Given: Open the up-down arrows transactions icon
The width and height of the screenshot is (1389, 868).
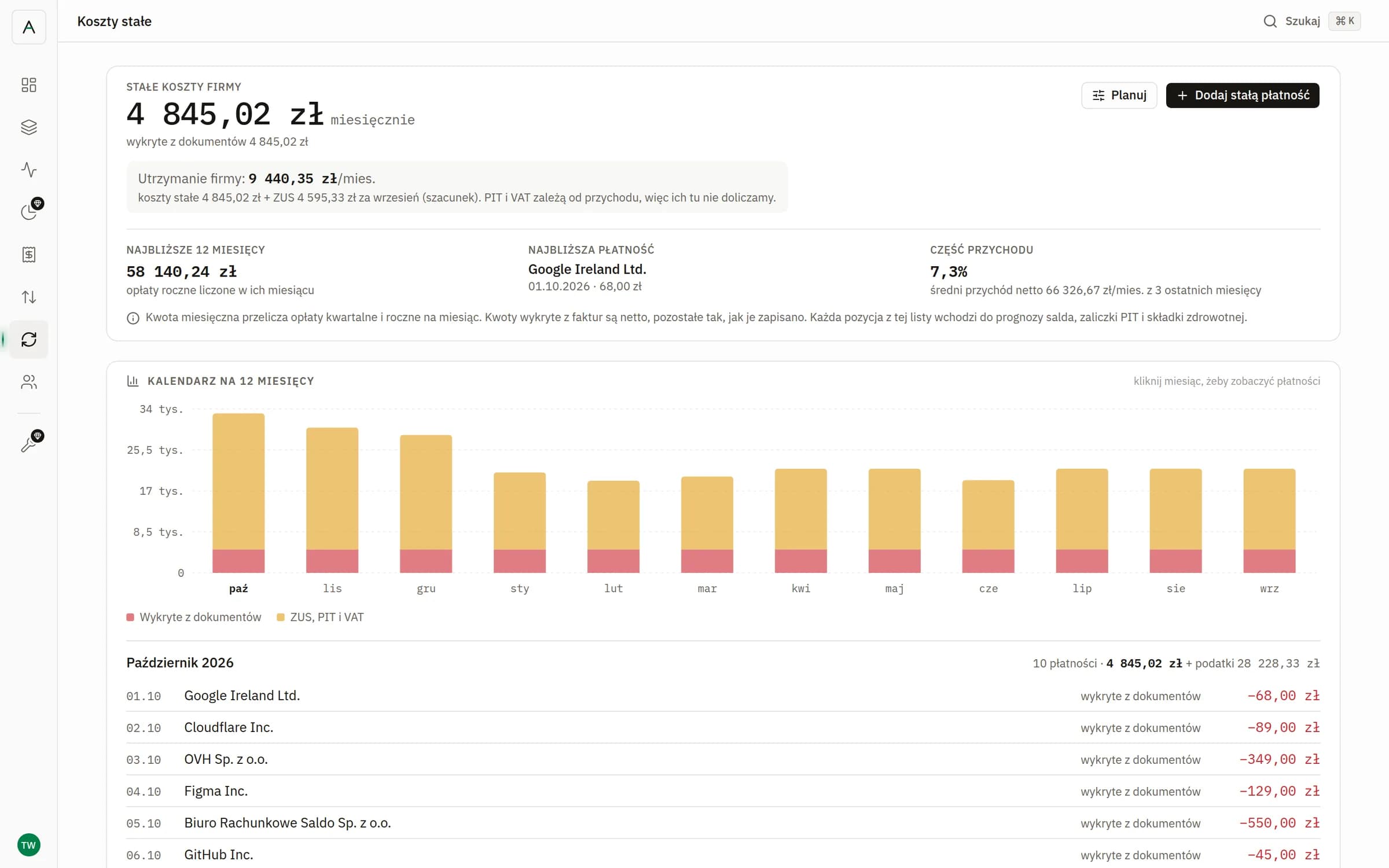Looking at the screenshot, I should [x=28, y=297].
